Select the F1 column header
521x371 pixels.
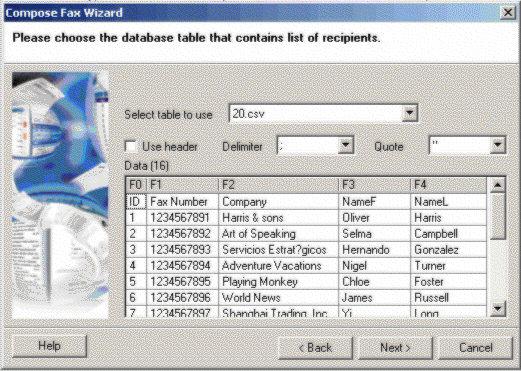[182, 185]
